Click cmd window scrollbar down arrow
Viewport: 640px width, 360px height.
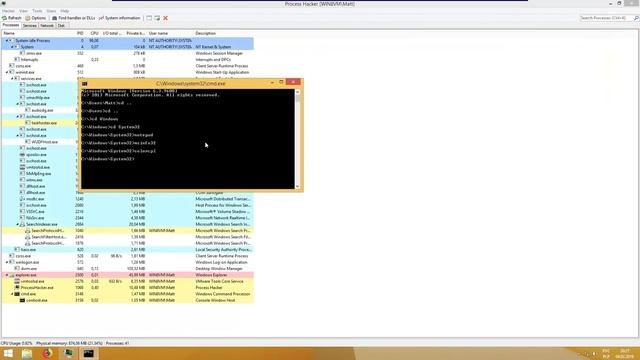pyautogui.click(x=298, y=187)
